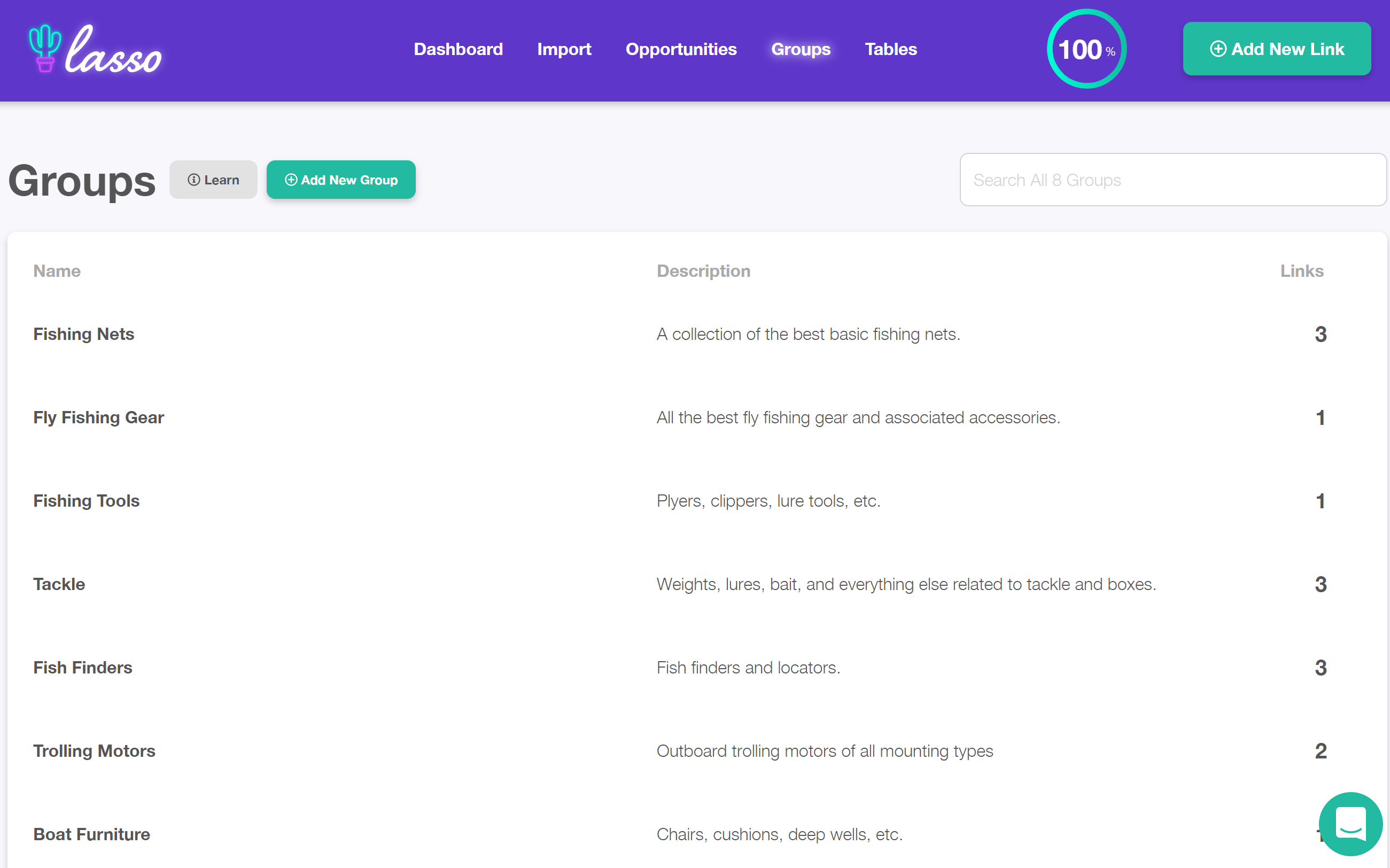The width and height of the screenshot is (1390, 868).
Task: Click the Add New Group button
Action: pyautogui.click(x=341, y=180)
